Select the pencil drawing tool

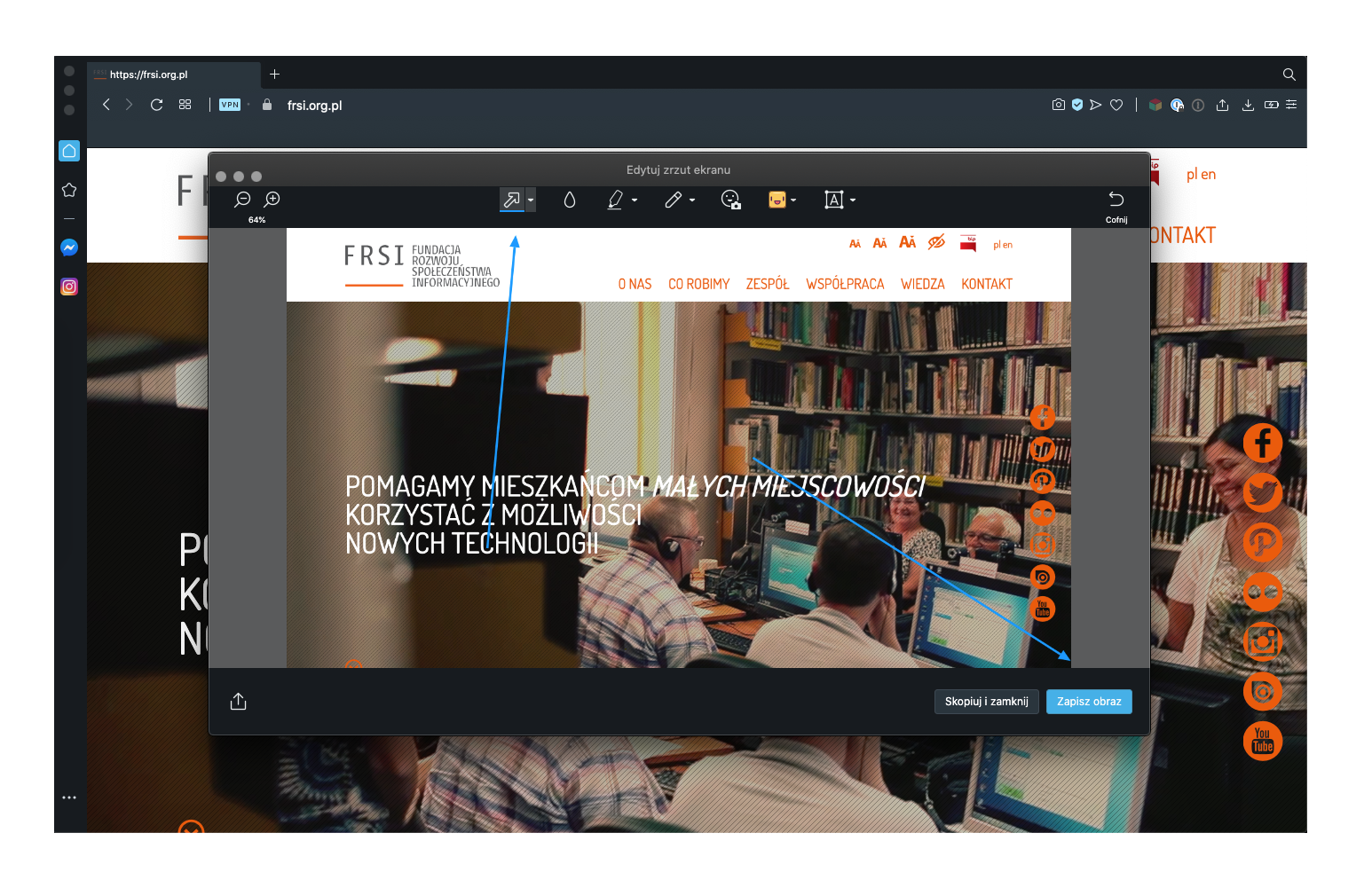click(674, 200)
